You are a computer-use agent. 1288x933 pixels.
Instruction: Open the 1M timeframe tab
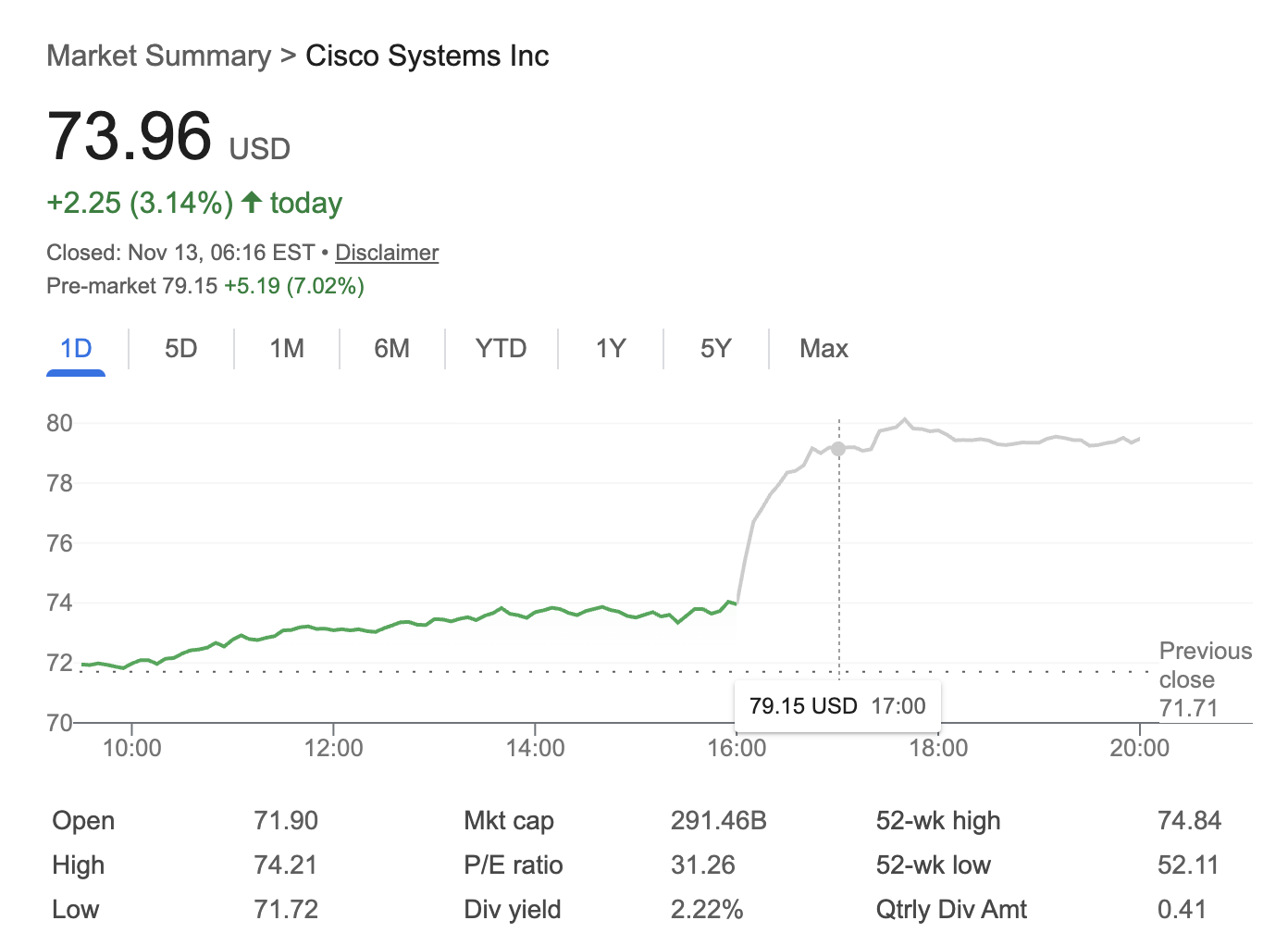(x=286, y=349)
